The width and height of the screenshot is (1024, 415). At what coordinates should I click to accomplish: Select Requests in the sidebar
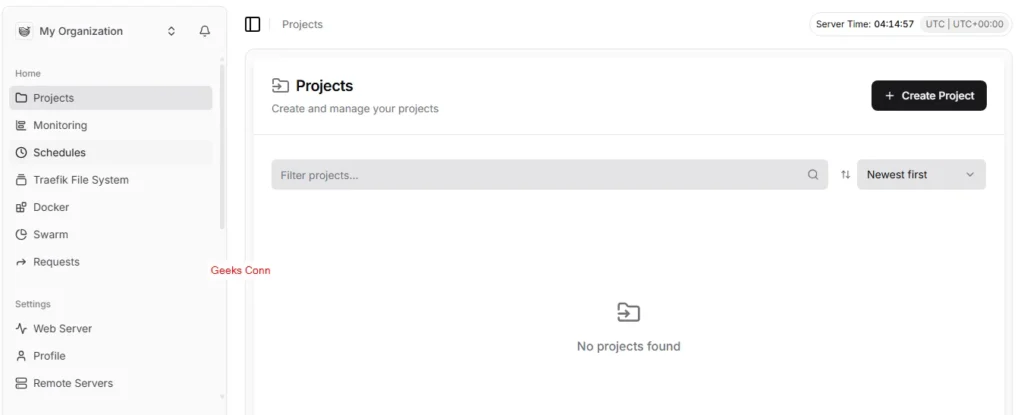pyautogui.click(x=56, y=262)
